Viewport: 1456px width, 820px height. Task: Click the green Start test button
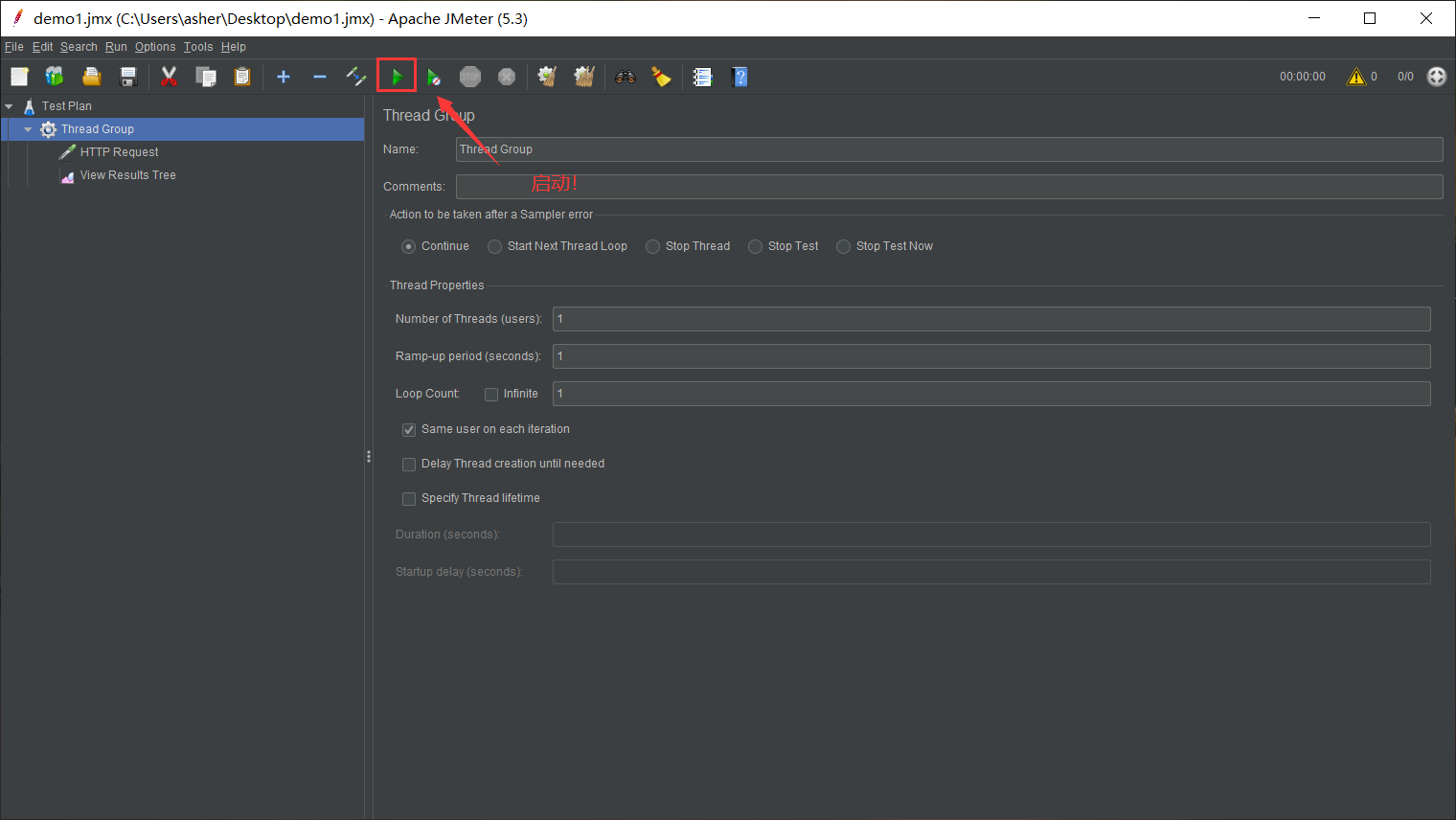pyautogui.click(x=397, y=77)
